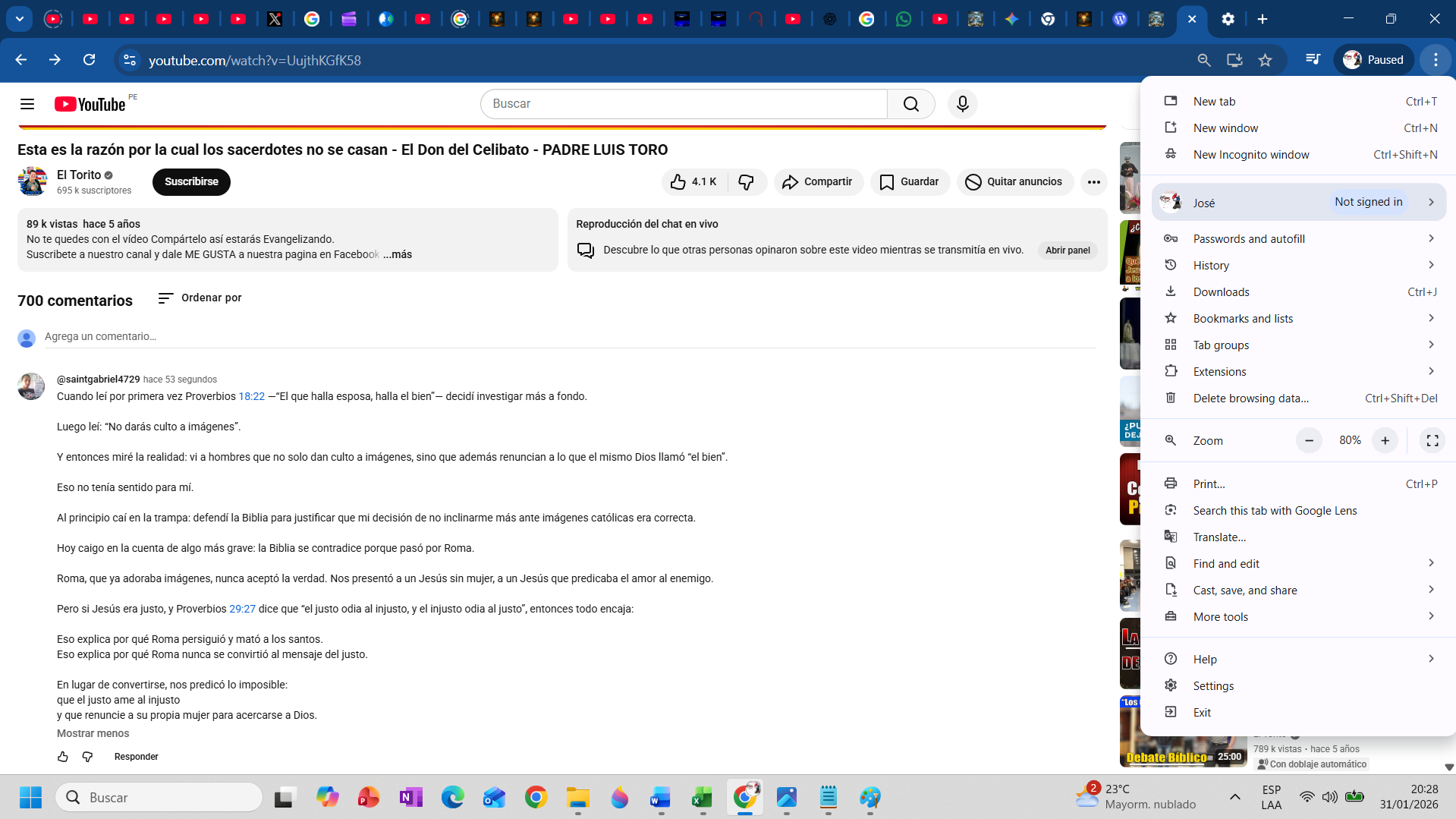Toggle fullscreen mode in Zoom row
The height and width of the screenshot is (819, 1456).
(1432, 441)
